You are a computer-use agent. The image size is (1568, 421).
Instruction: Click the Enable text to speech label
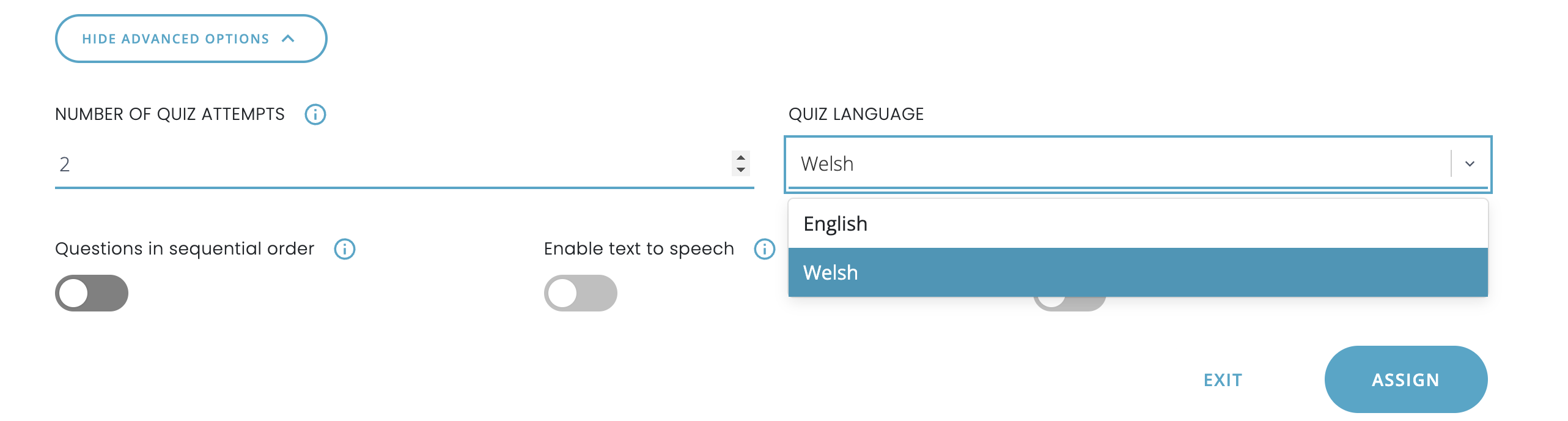[639, 249]
